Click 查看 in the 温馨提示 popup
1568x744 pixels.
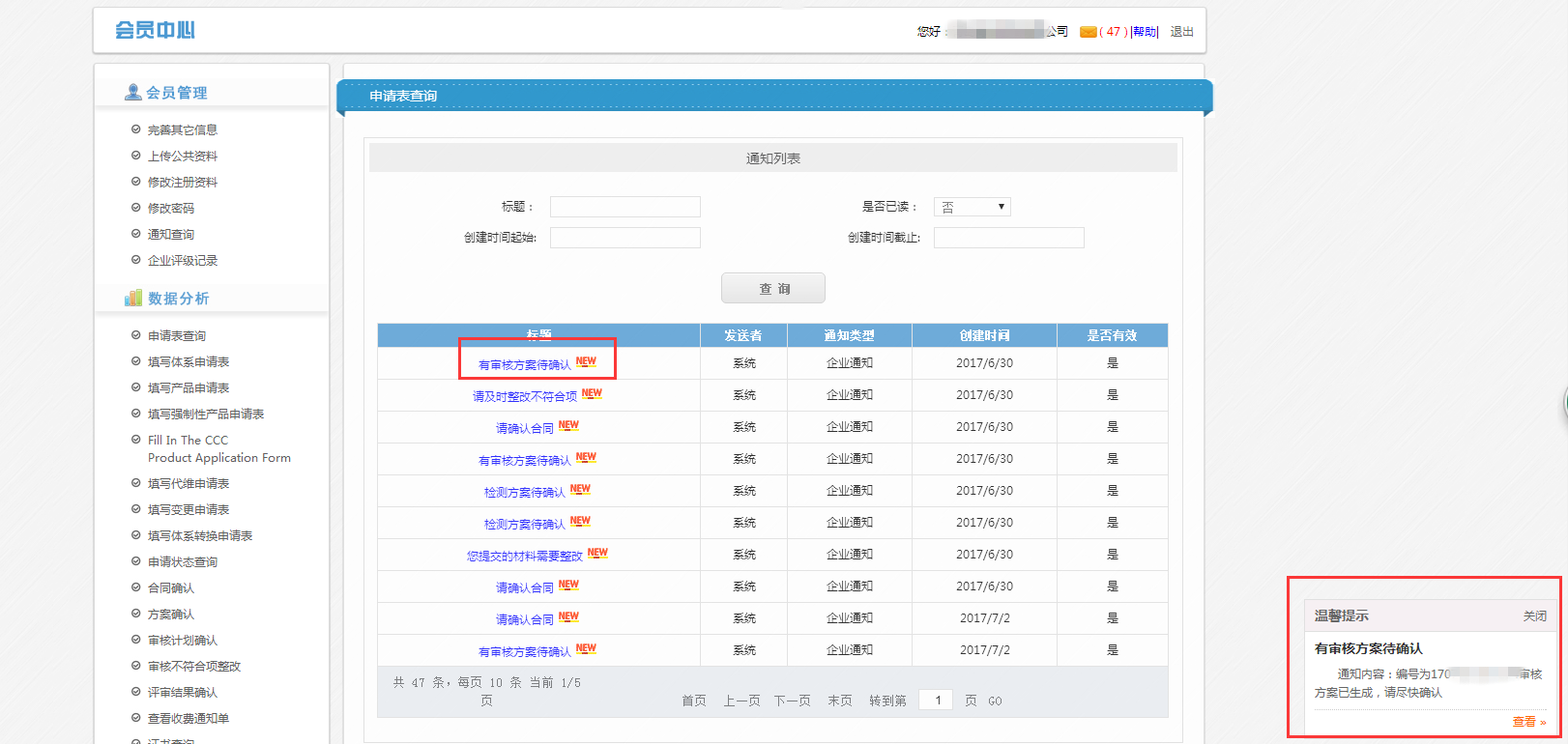coord(1527,722)
